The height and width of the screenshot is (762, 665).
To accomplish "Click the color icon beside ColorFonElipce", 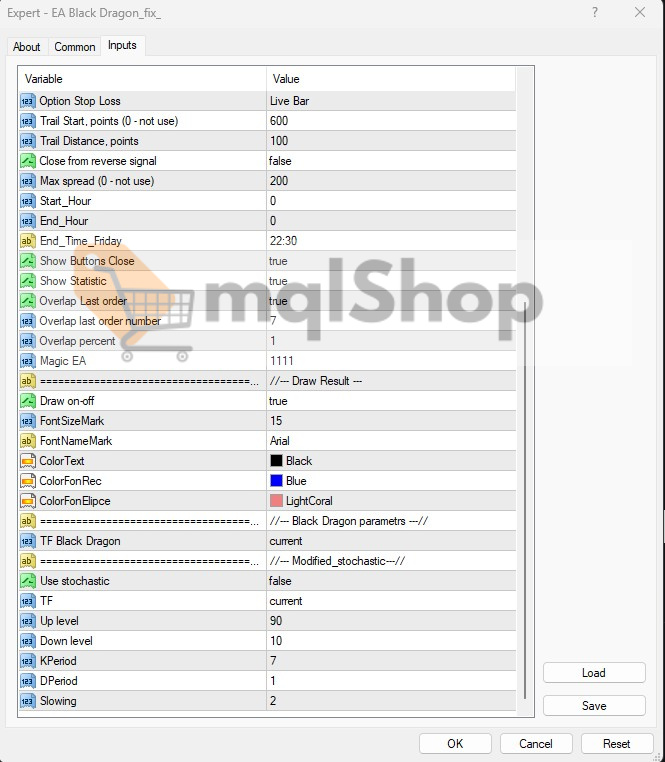I will point(28,501).
